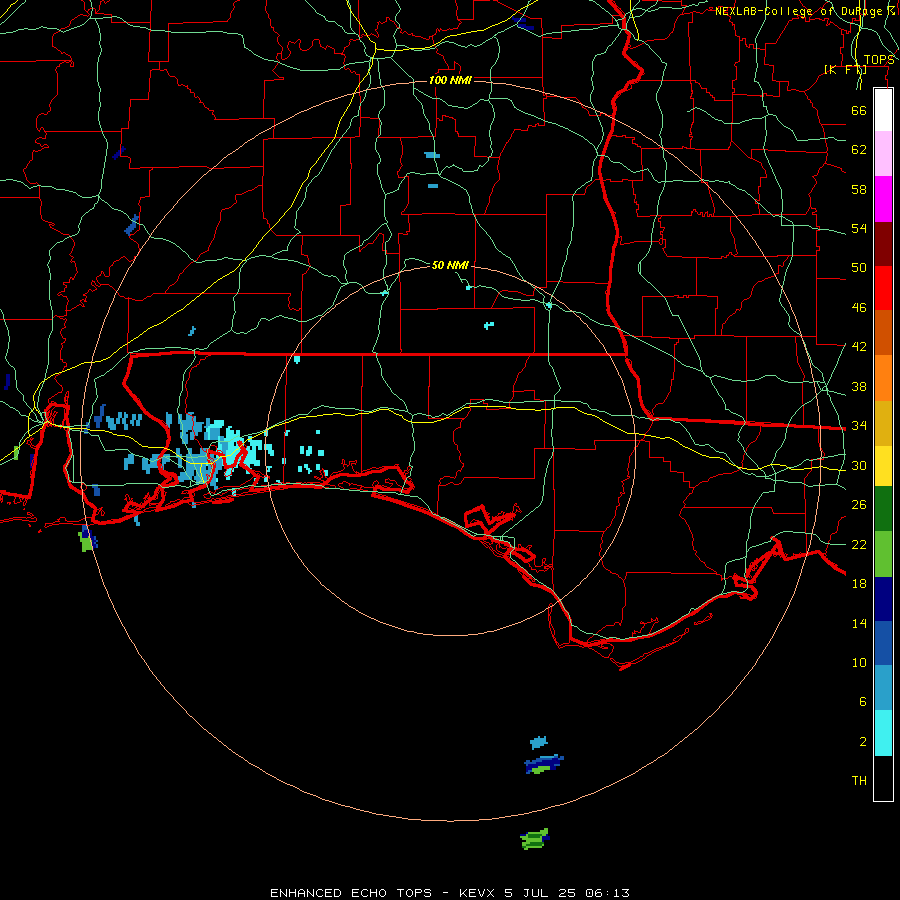This screenshot has height=900, width=900.
Task: Select the "34" legend value
Action: (x=859, y=426)
